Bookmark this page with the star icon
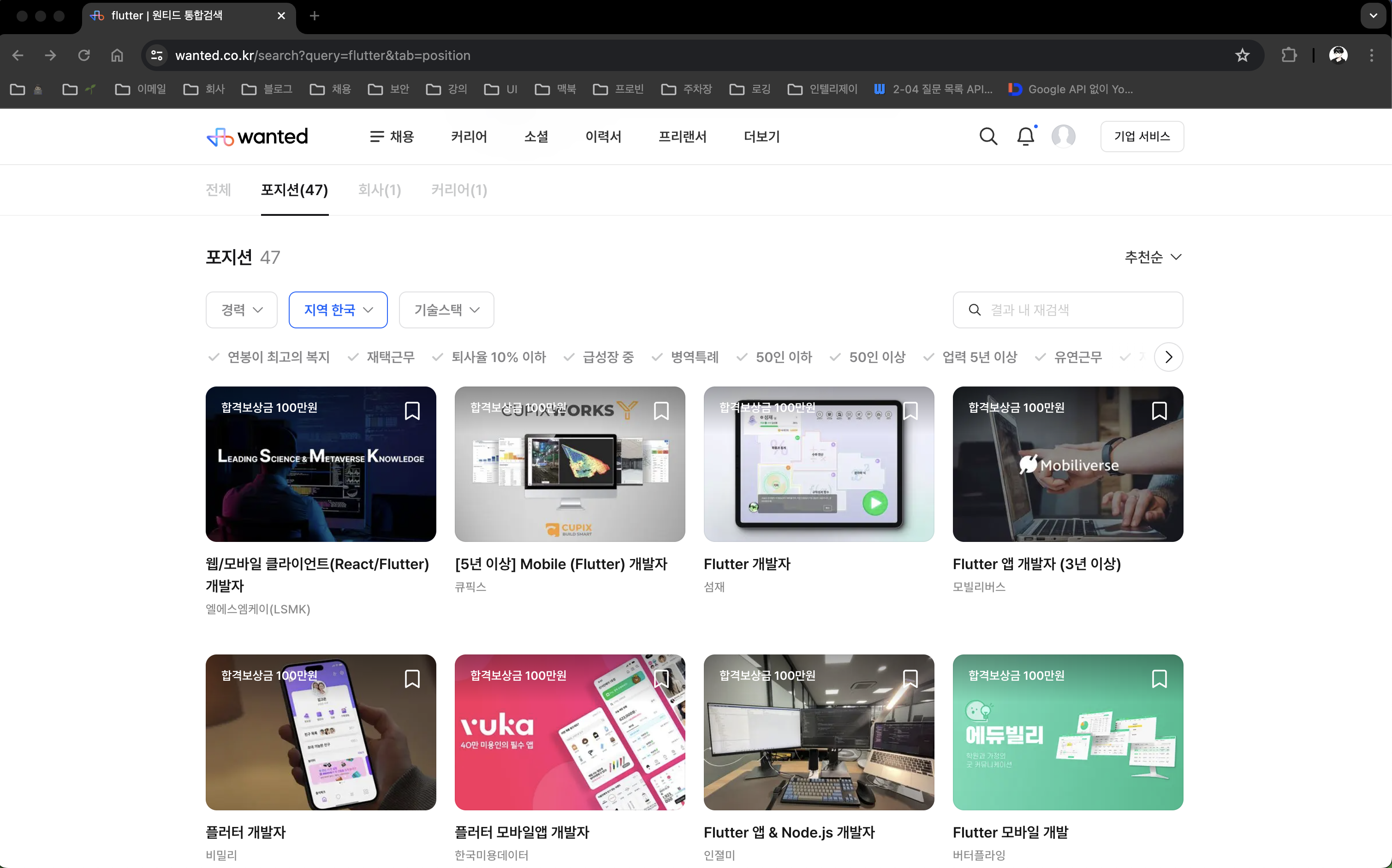 tap(1242, 55)
